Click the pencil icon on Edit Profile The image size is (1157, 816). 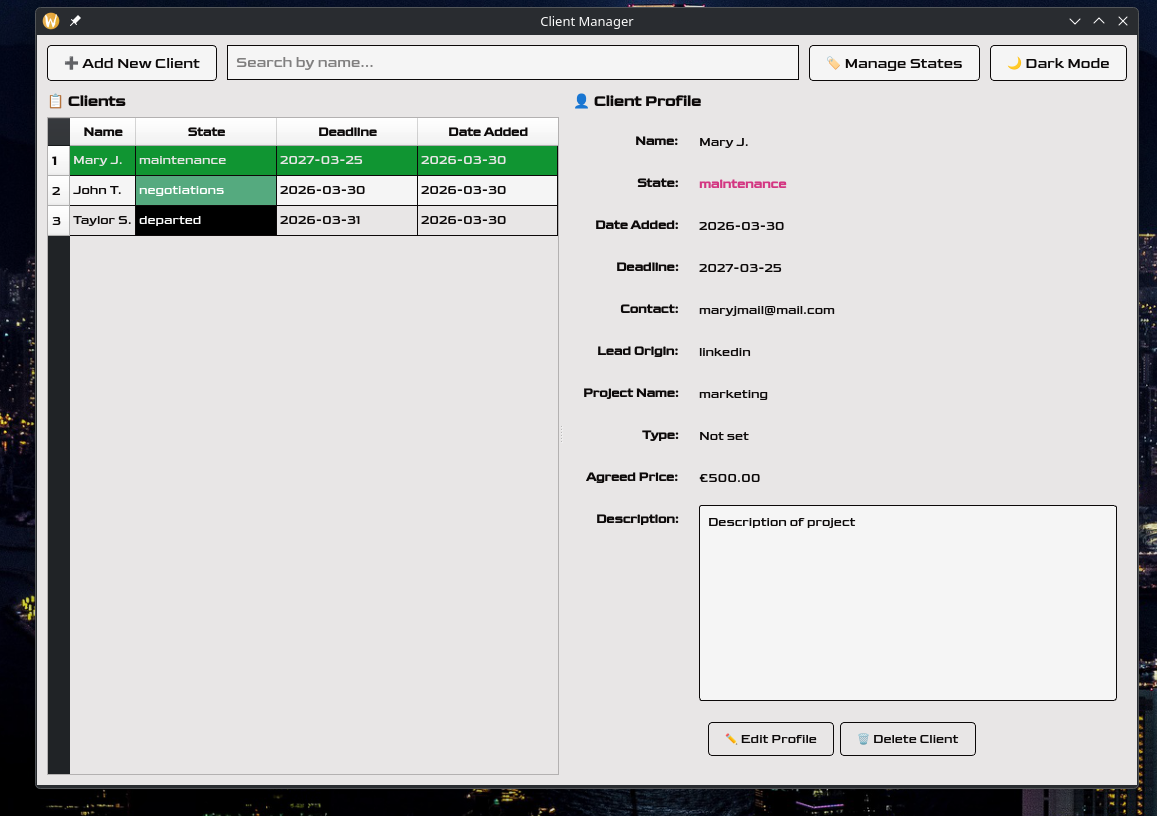pos(731,739)
